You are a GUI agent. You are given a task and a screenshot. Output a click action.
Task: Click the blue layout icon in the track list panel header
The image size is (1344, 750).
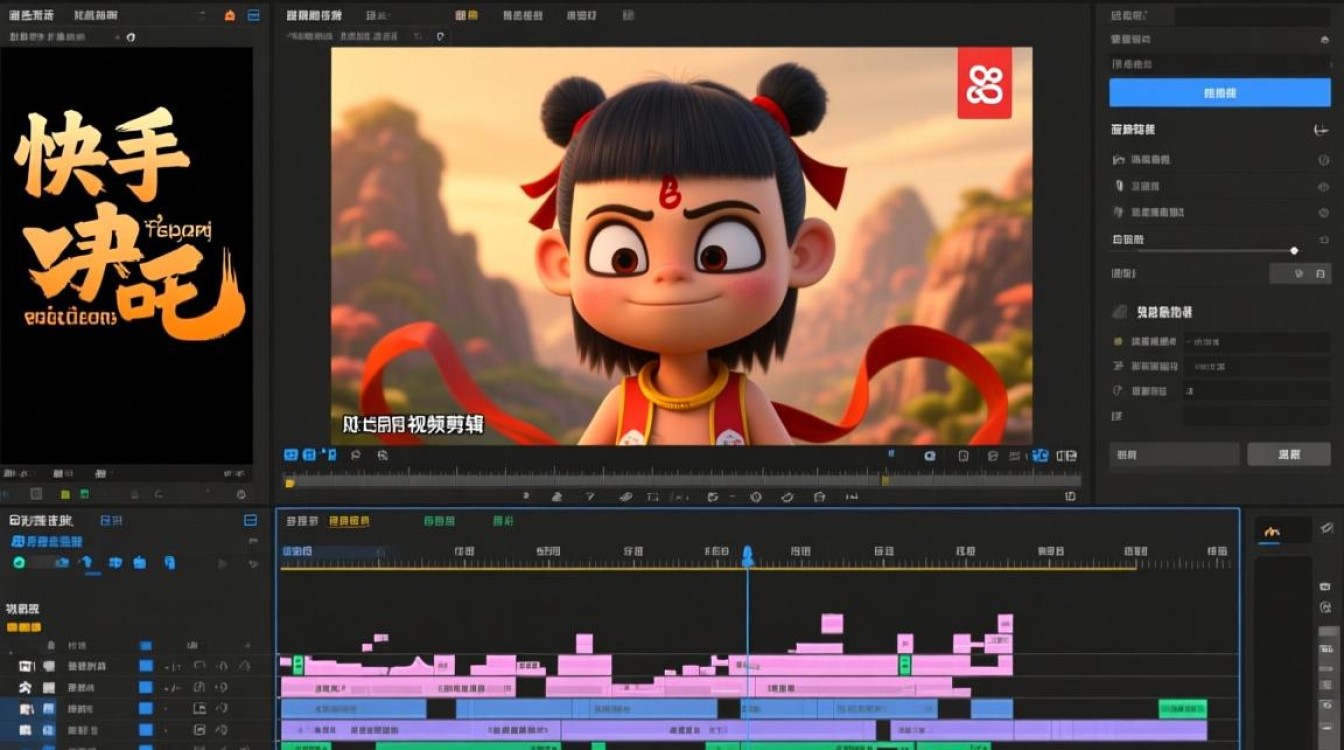pos(251,521)
